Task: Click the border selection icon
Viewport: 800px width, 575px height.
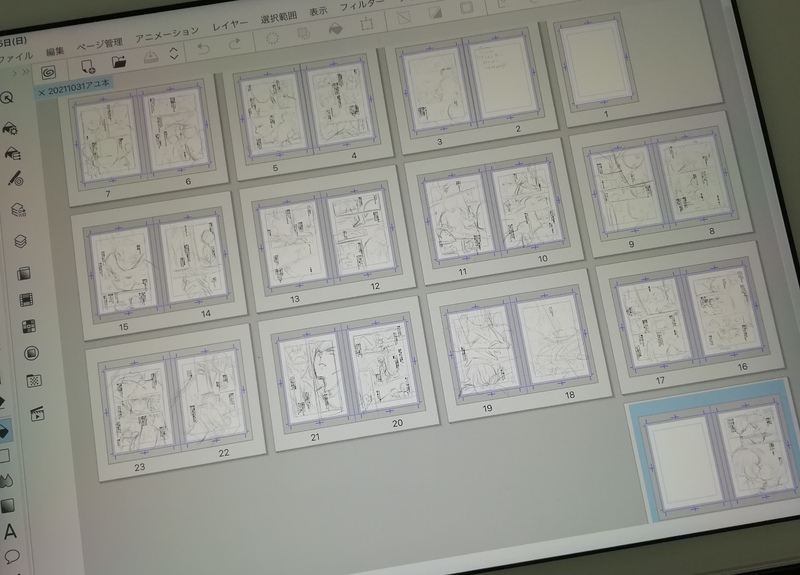Action: 466,8
